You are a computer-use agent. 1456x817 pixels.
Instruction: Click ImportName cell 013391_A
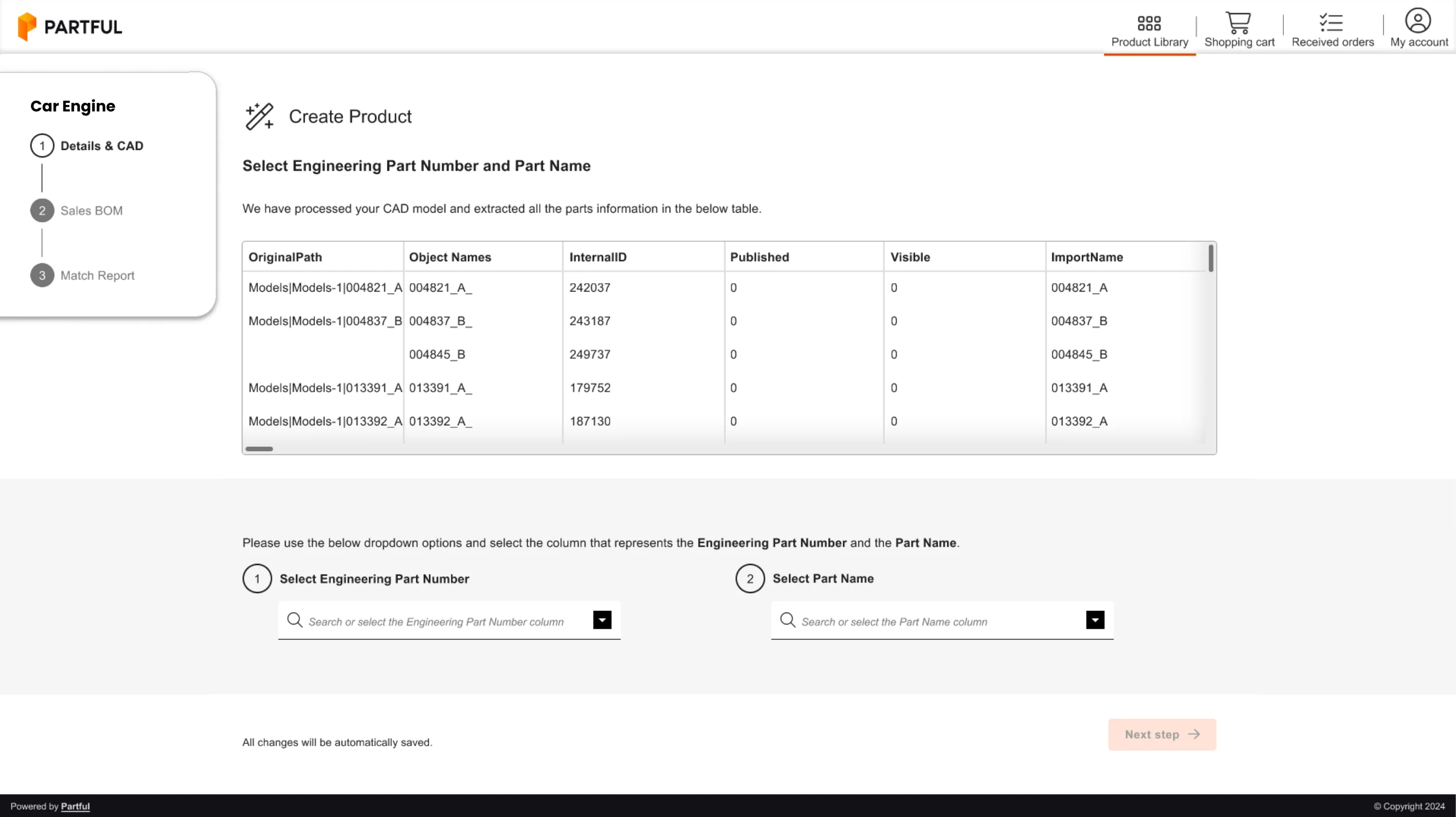point(1079,387)
